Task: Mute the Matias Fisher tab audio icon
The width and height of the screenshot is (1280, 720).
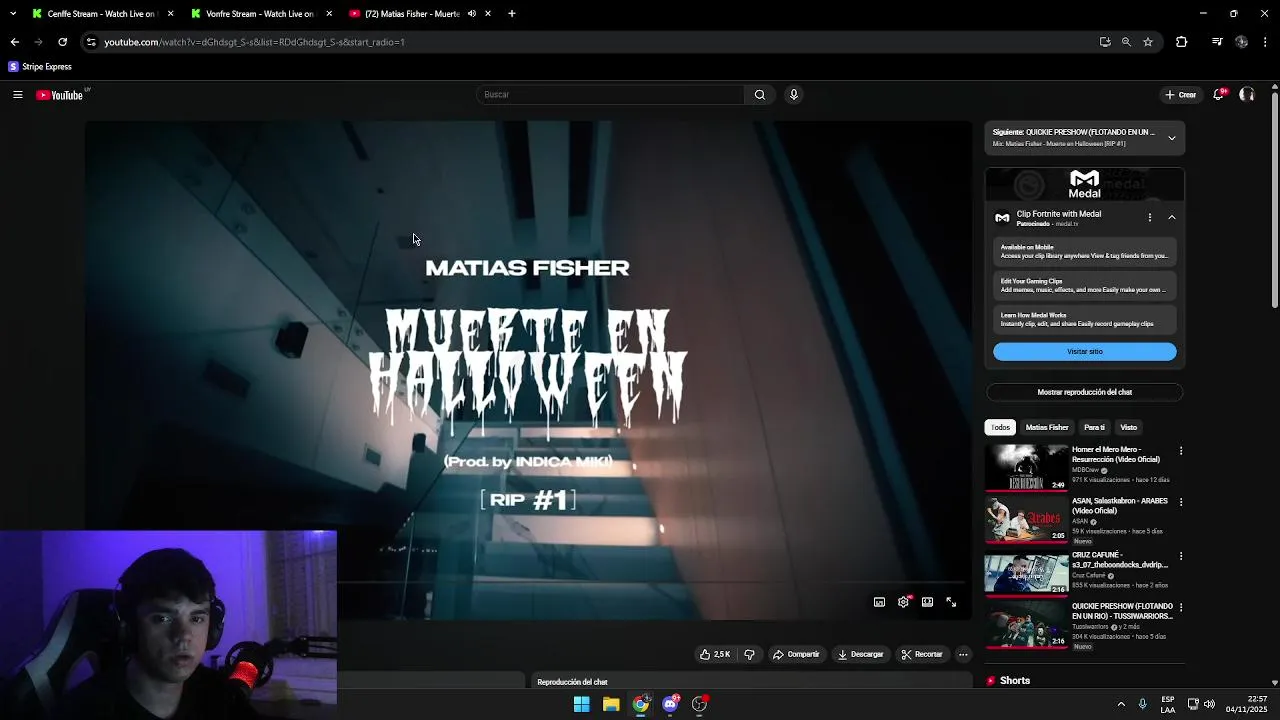Action: pyautogui.click(x=472, y=14)
